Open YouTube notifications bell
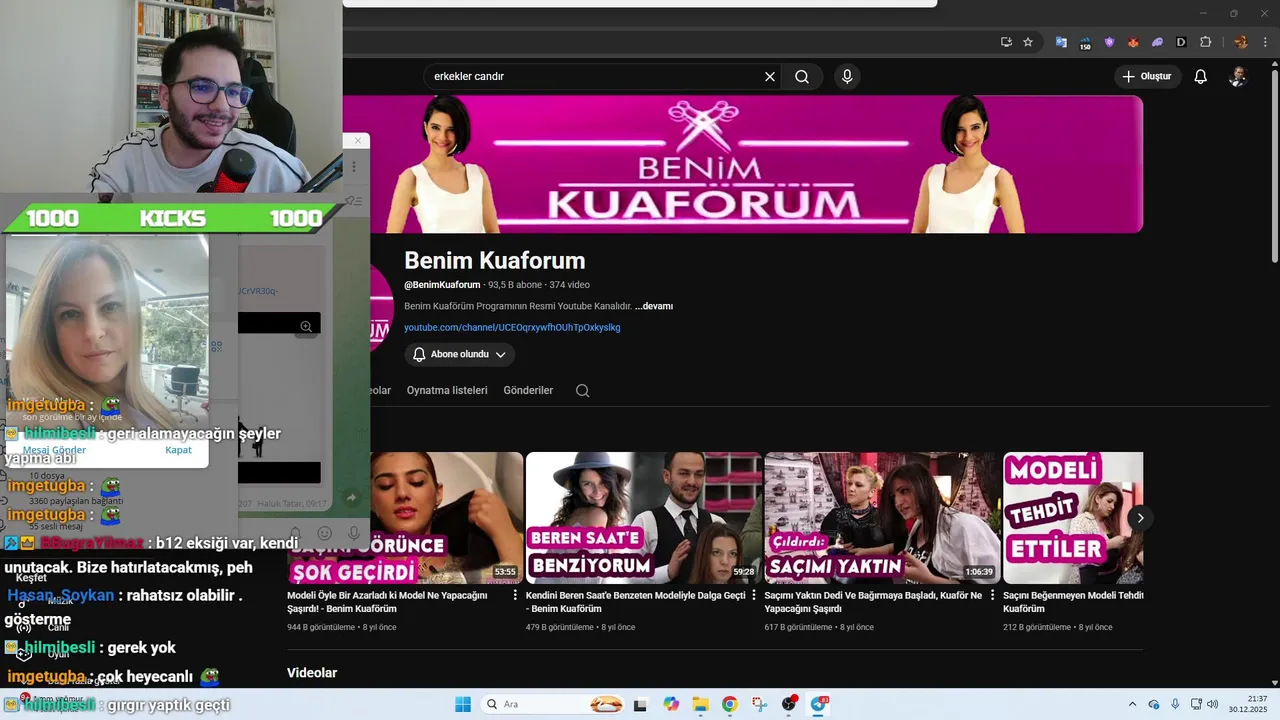 click(x=1201, y=77)
